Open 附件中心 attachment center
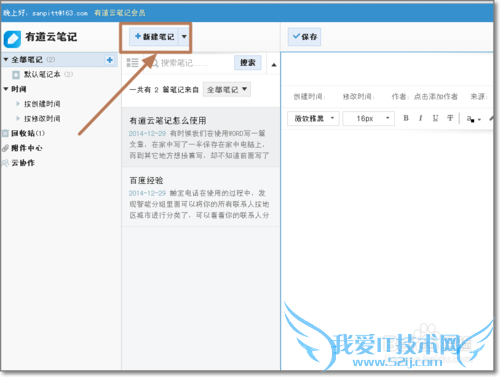500x377 pixels. point(27,148)
